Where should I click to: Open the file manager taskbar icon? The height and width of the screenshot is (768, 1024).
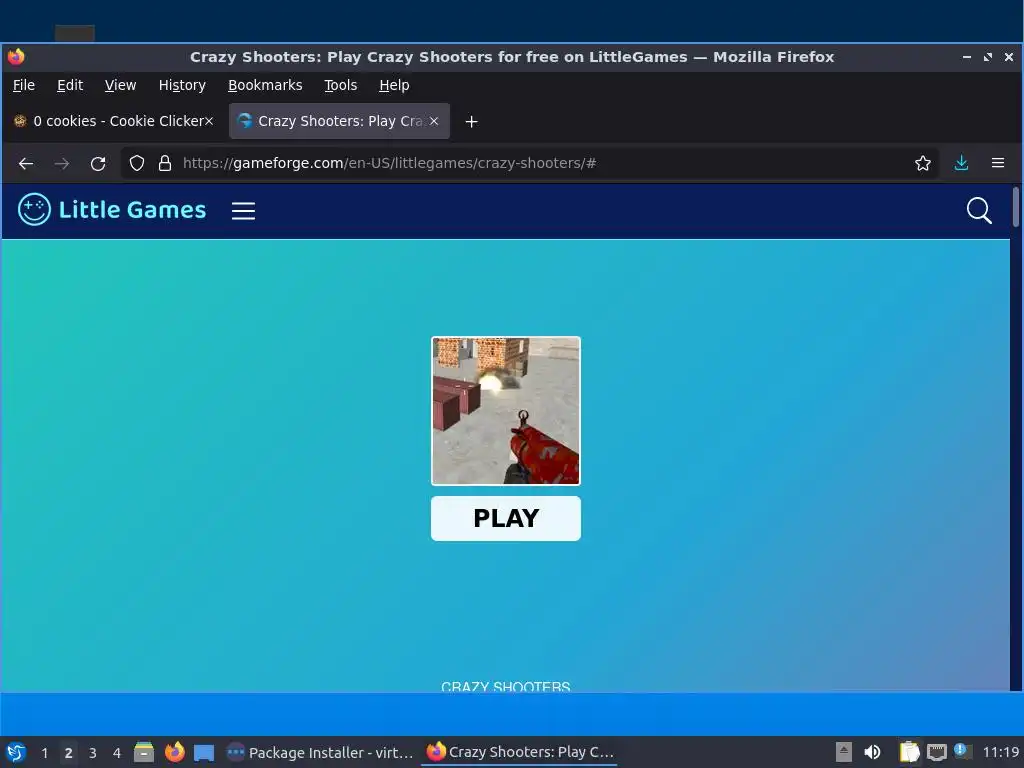pyautogui.click(x=144, y=752)
